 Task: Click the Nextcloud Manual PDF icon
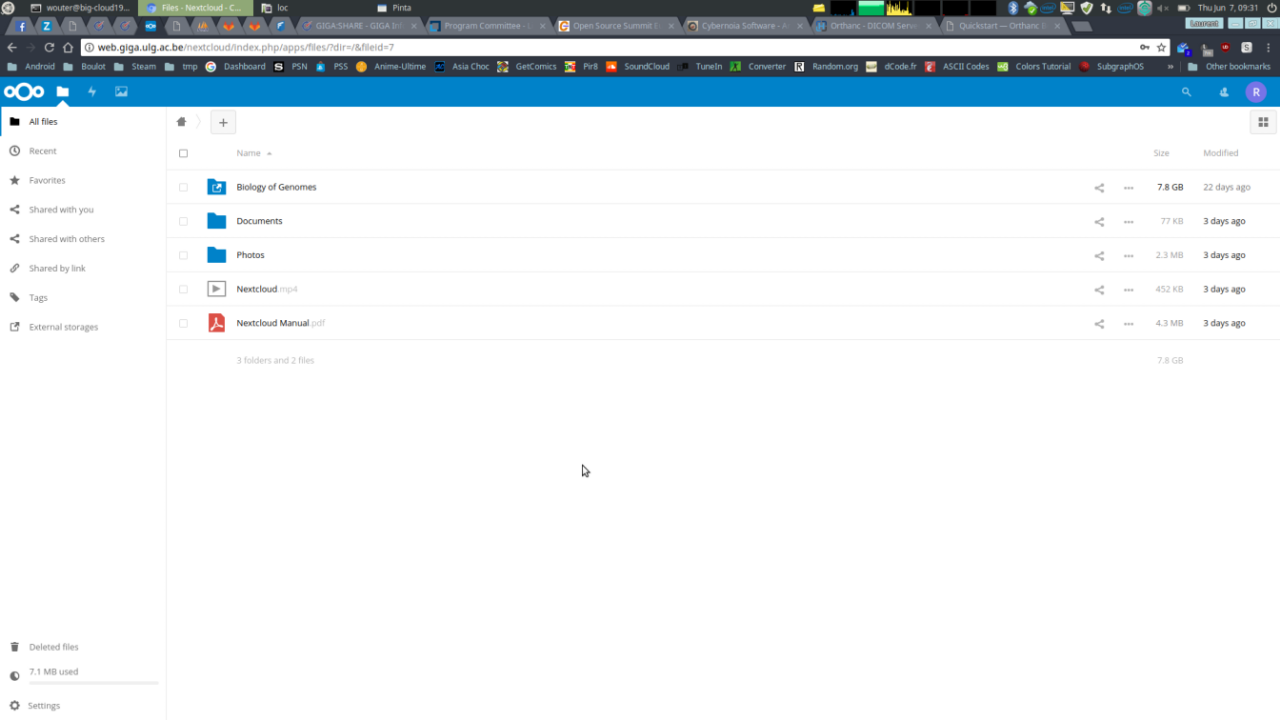click(216, 323)
